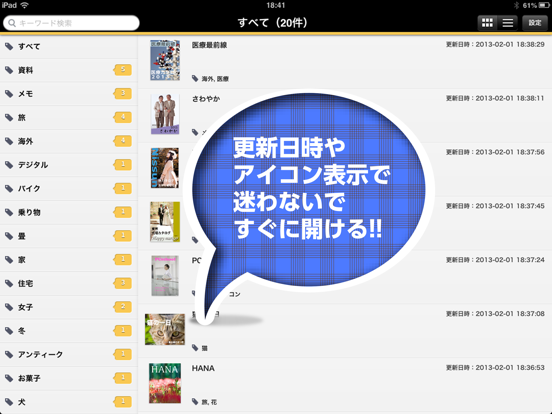Click the search magnifier icon

[12, 23]
